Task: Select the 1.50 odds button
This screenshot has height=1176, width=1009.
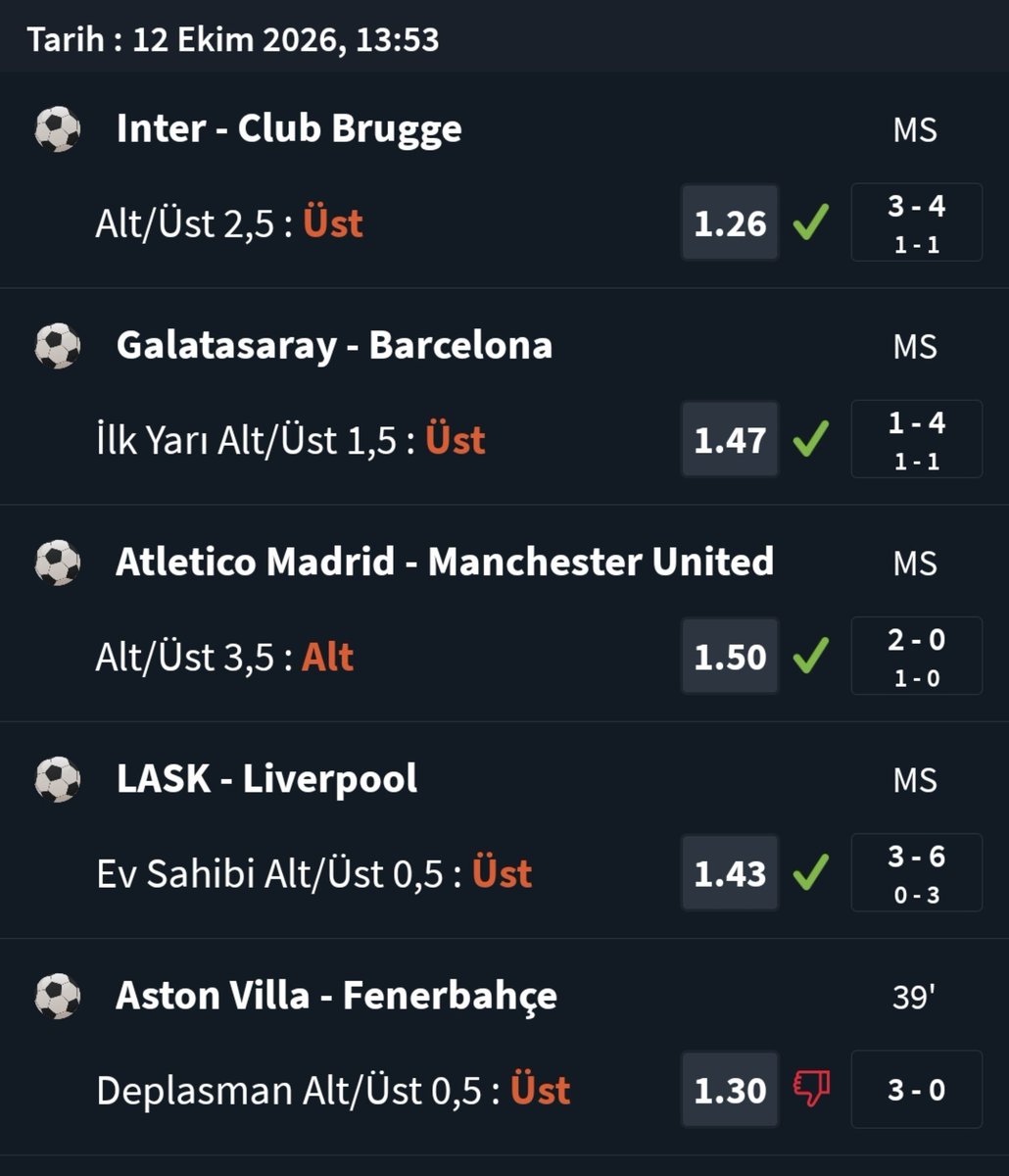Action: 731,657
